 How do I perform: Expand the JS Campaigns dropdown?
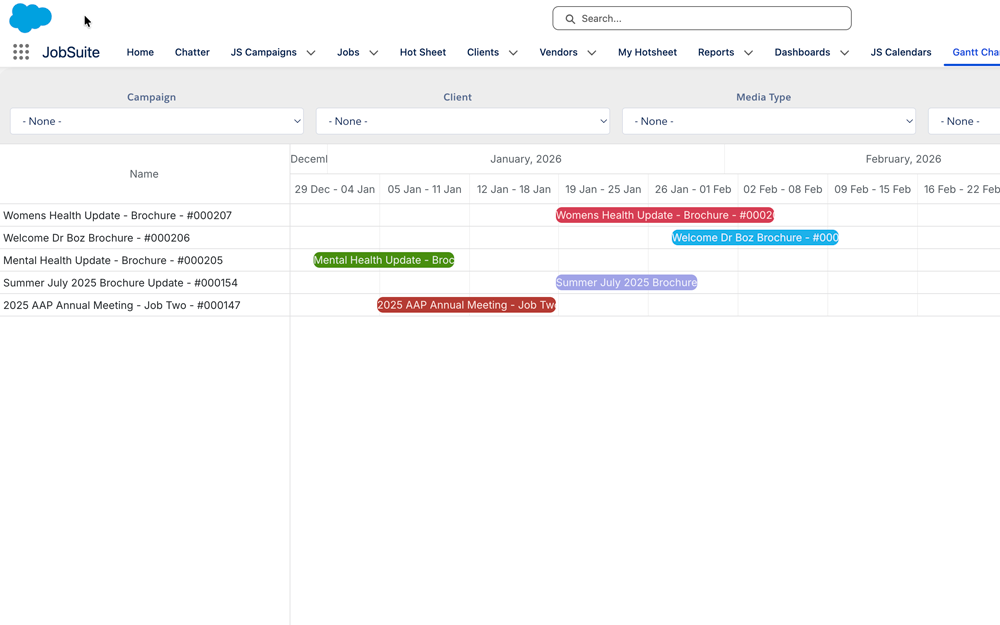[x=311, y=52]
